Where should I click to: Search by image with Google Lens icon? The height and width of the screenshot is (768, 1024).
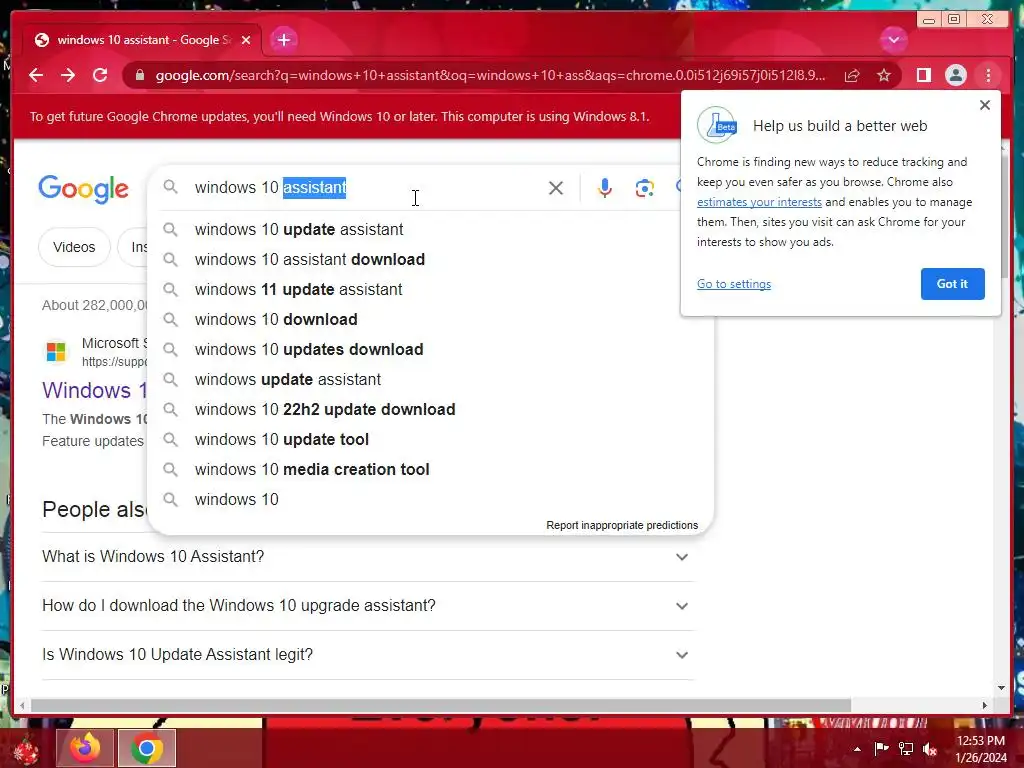point(645,188)
